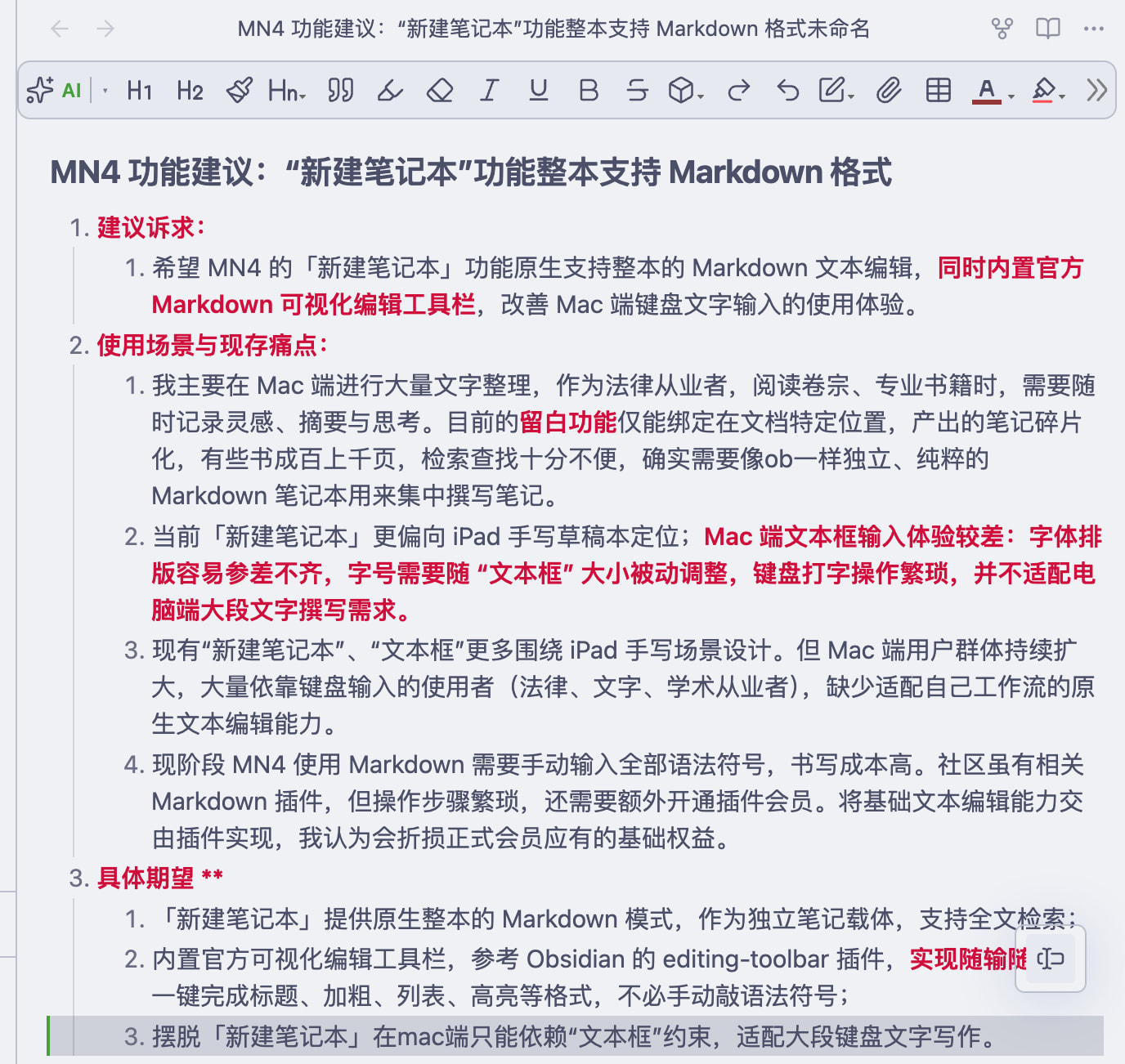This screenshot has height=1064, width=1125.
Task: Apply the H2 heading style
Action: click(190, 90)
